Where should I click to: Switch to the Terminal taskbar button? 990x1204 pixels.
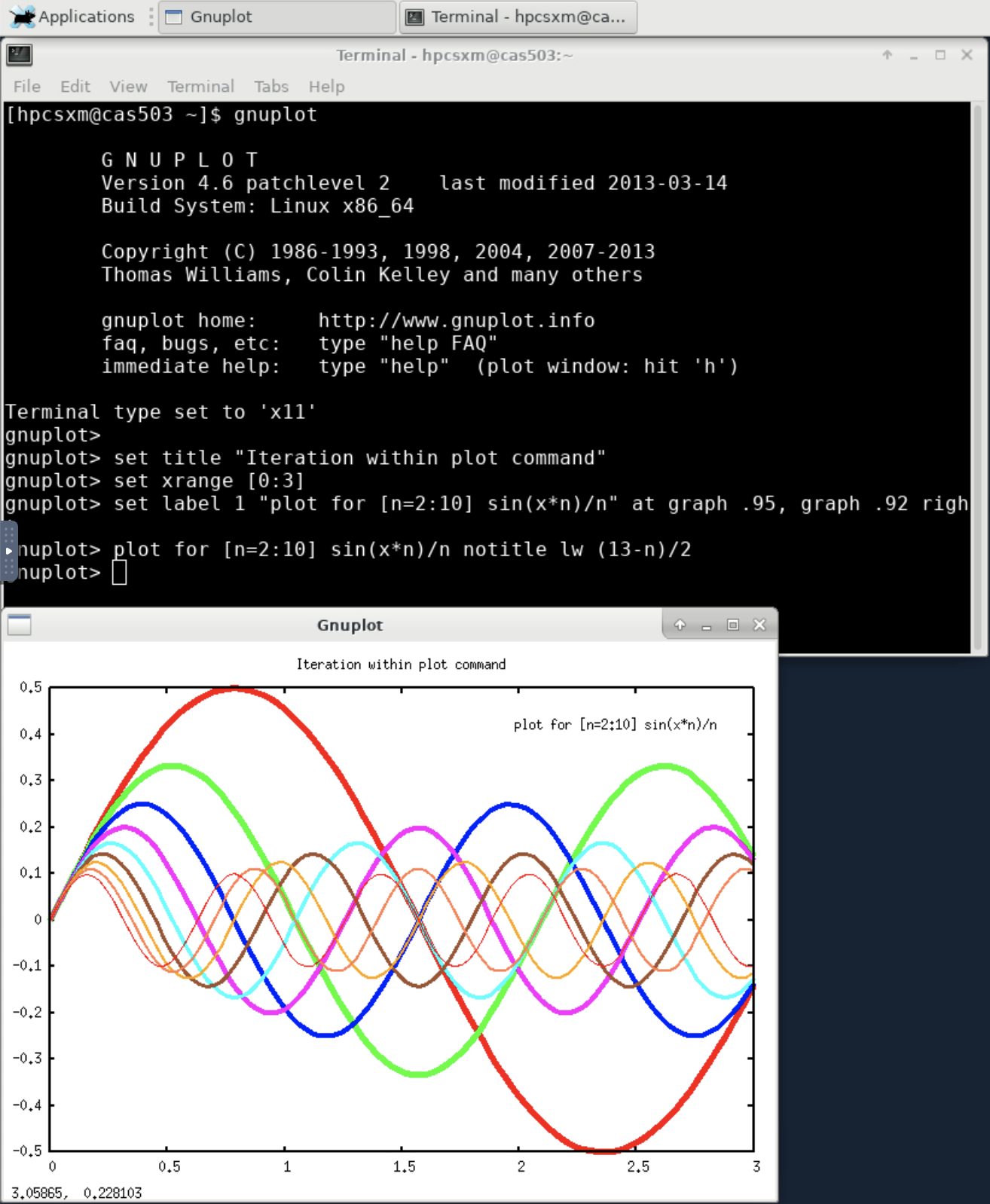pyautogui.click(x=518, y=17)
